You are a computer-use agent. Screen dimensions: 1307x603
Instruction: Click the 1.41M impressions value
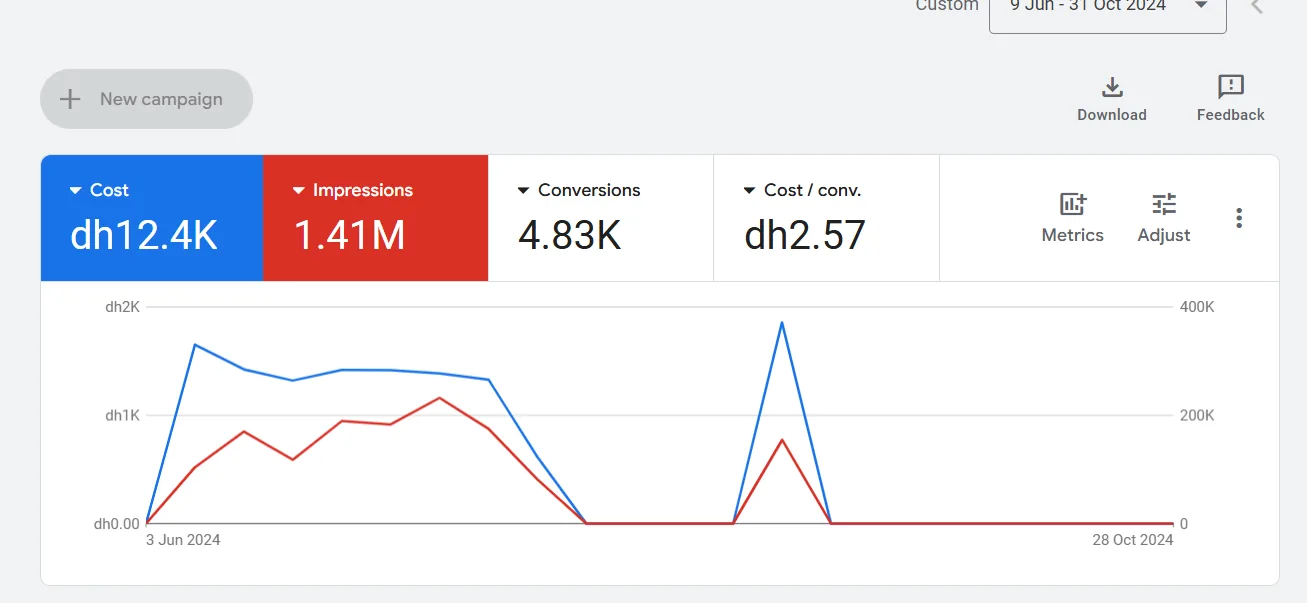[x=350, y=235]
